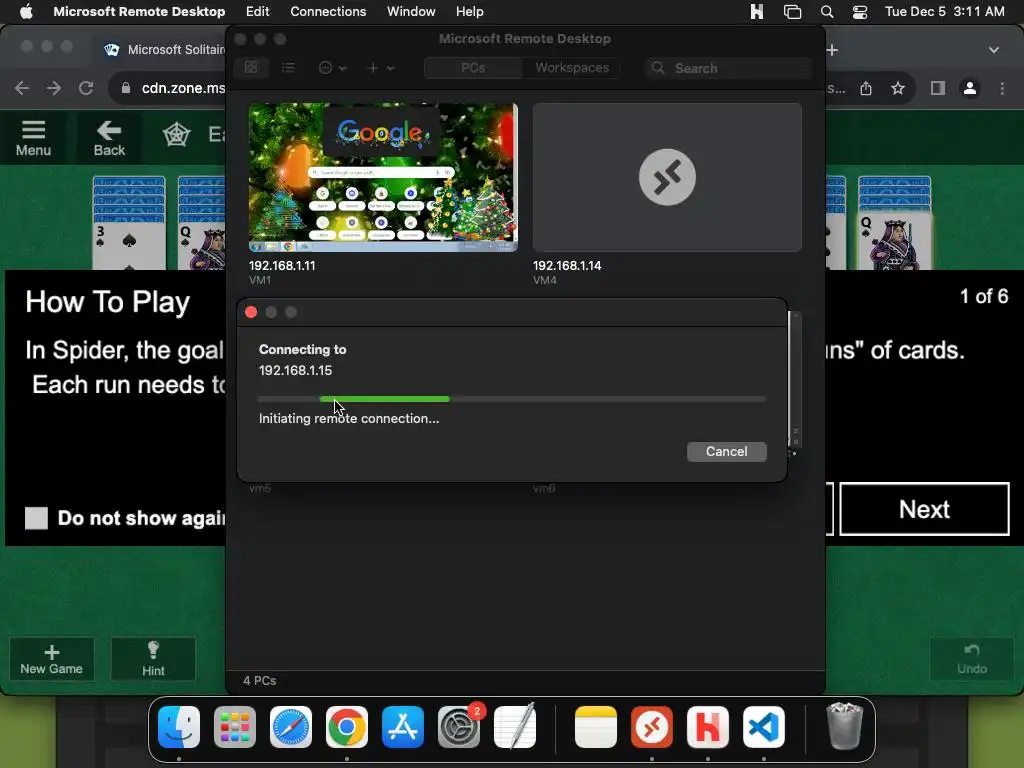Open the Connections menu

click(x=328, y=11)
